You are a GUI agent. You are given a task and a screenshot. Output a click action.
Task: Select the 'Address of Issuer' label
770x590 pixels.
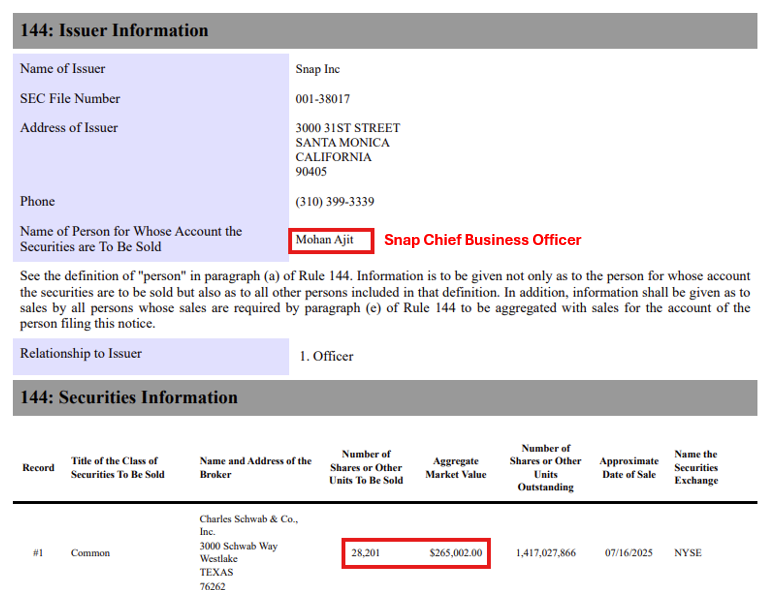click(x=69, y=128)
